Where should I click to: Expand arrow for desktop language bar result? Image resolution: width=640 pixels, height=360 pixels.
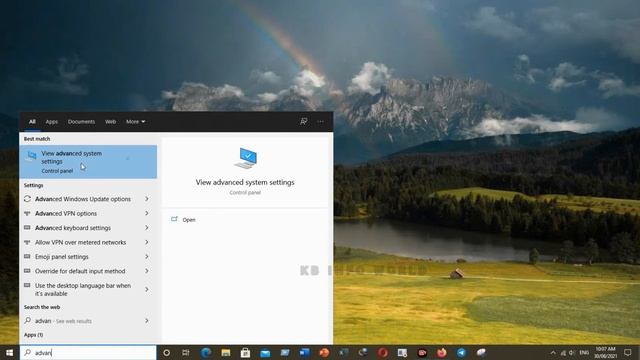[x=147, y=289]
